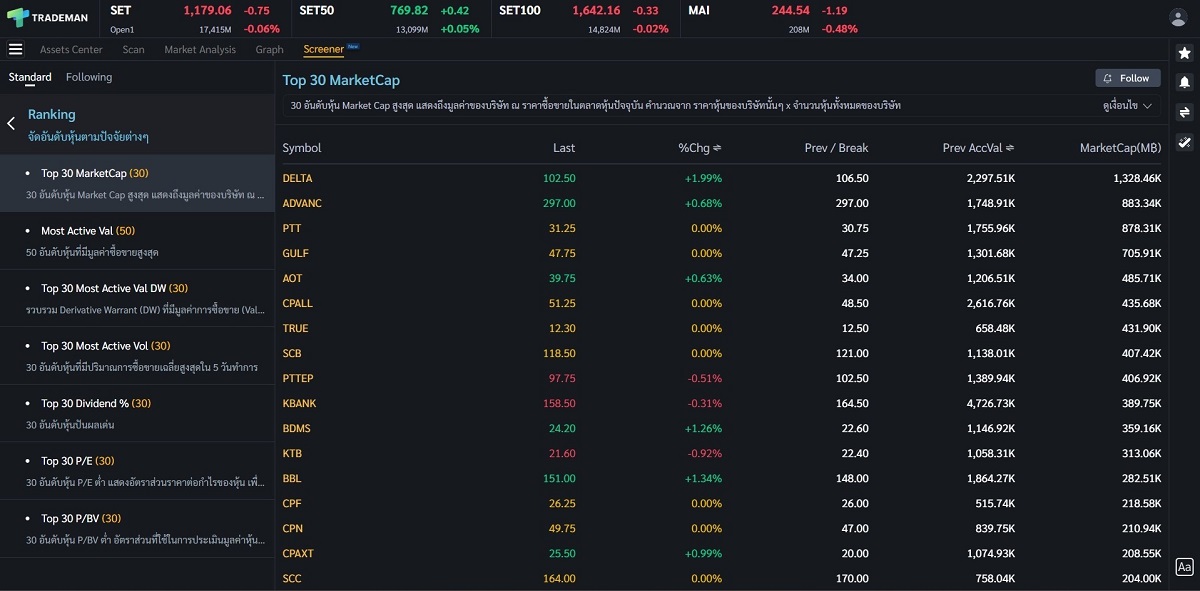The height and width of the screenshot is (591, 1200).
Task: Open the user profile account icon
Action: (1178, 16)
